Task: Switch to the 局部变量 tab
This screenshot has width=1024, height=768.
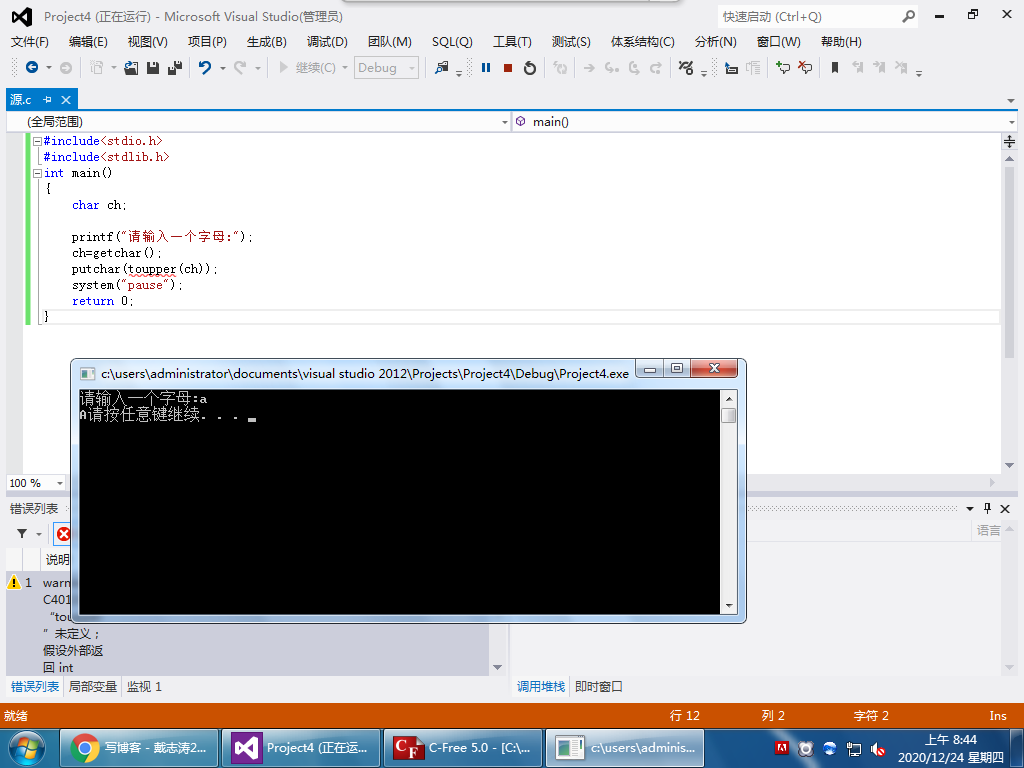Action: pos(93,686)
